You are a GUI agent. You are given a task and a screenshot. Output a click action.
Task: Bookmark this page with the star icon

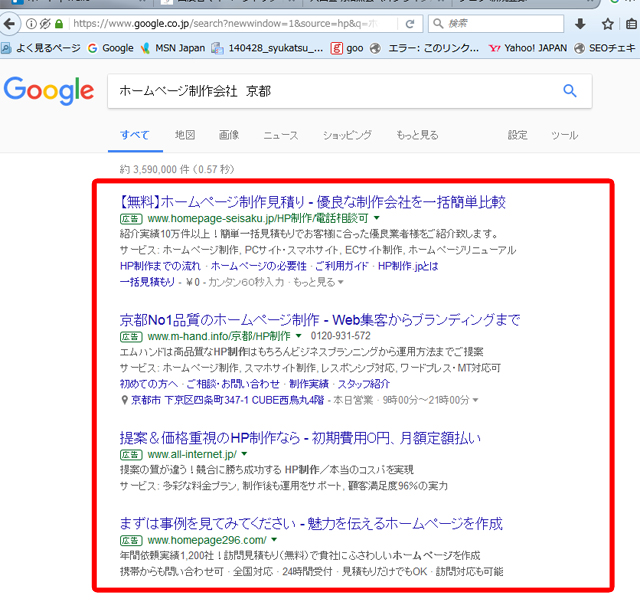point(607,24)
